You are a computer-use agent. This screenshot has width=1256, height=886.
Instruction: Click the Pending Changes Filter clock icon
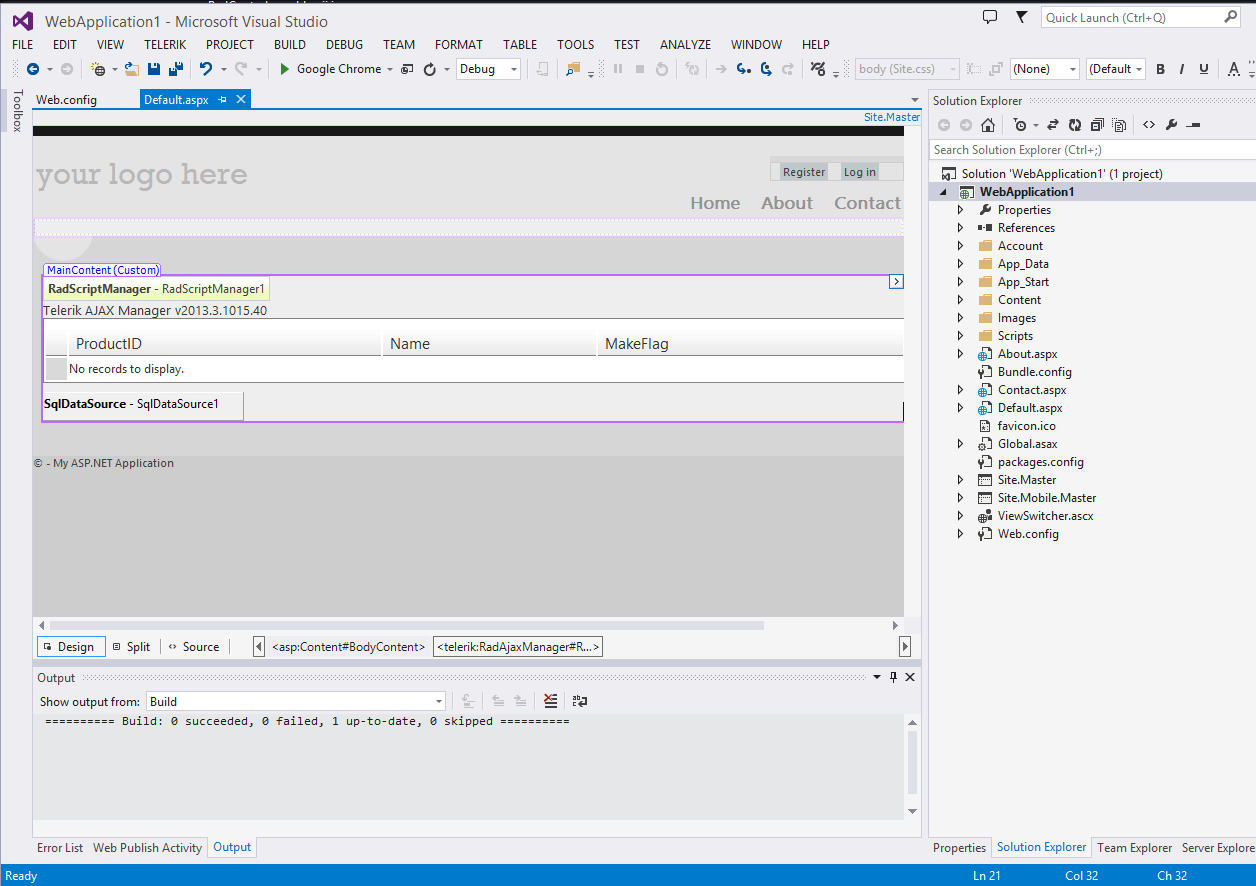click(x=1020, y=125)
